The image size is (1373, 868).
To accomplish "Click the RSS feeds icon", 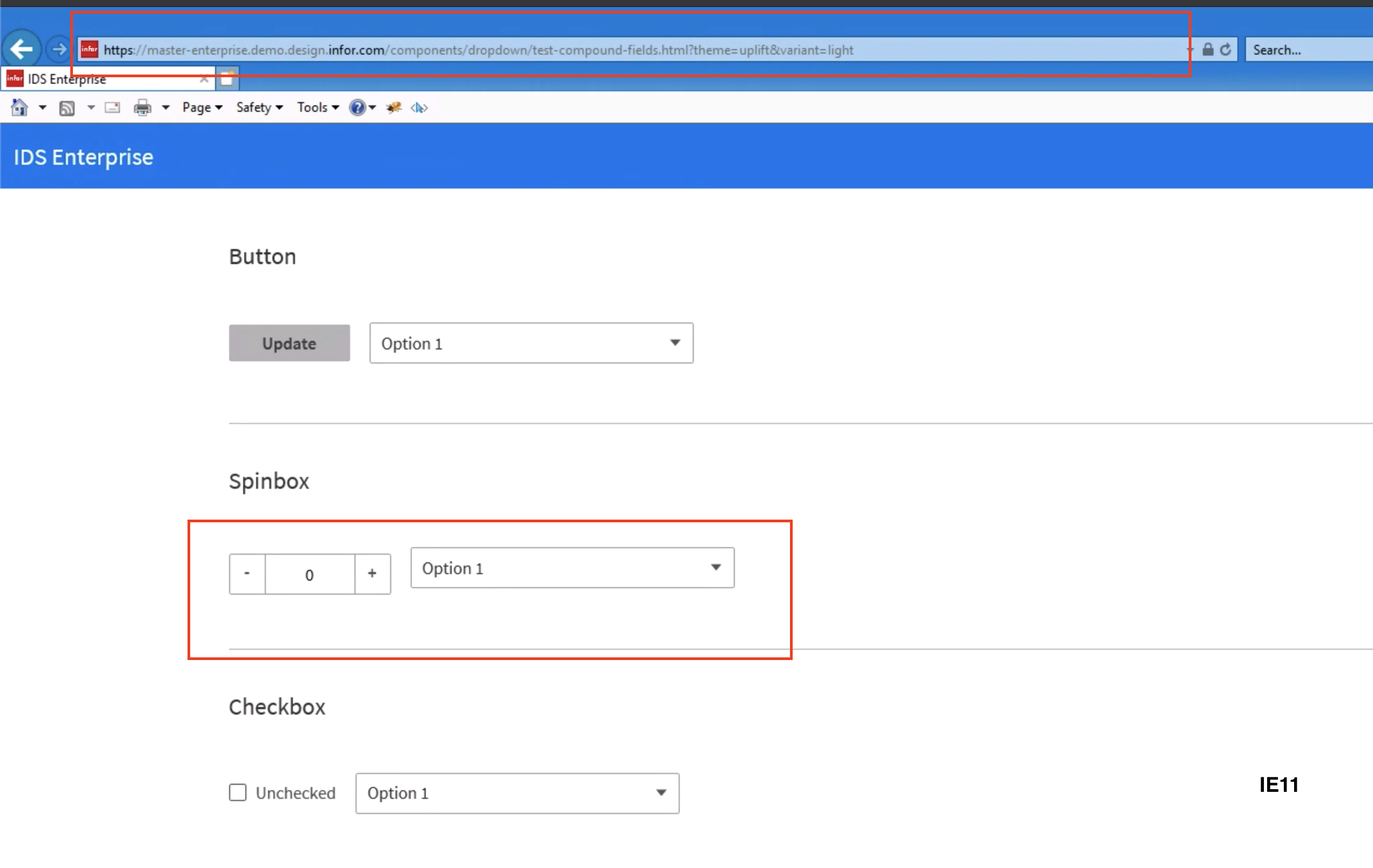I will [66, 107].
